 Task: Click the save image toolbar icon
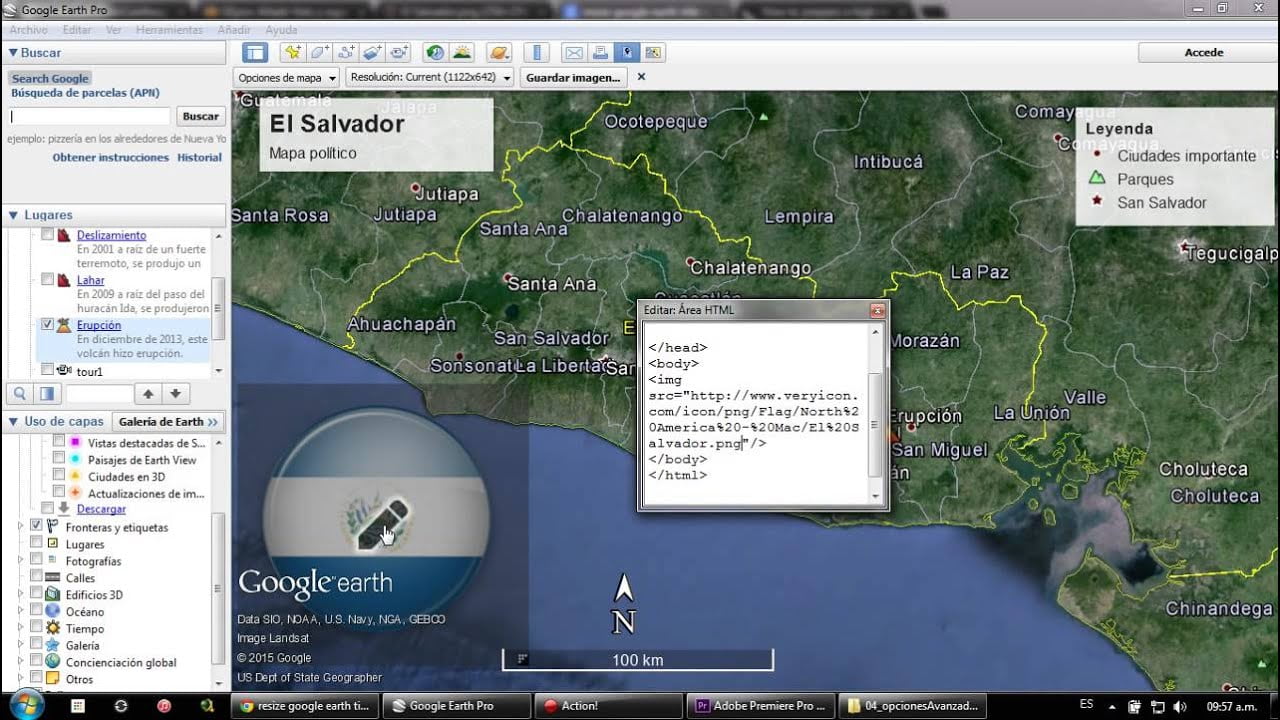point(627,53)
